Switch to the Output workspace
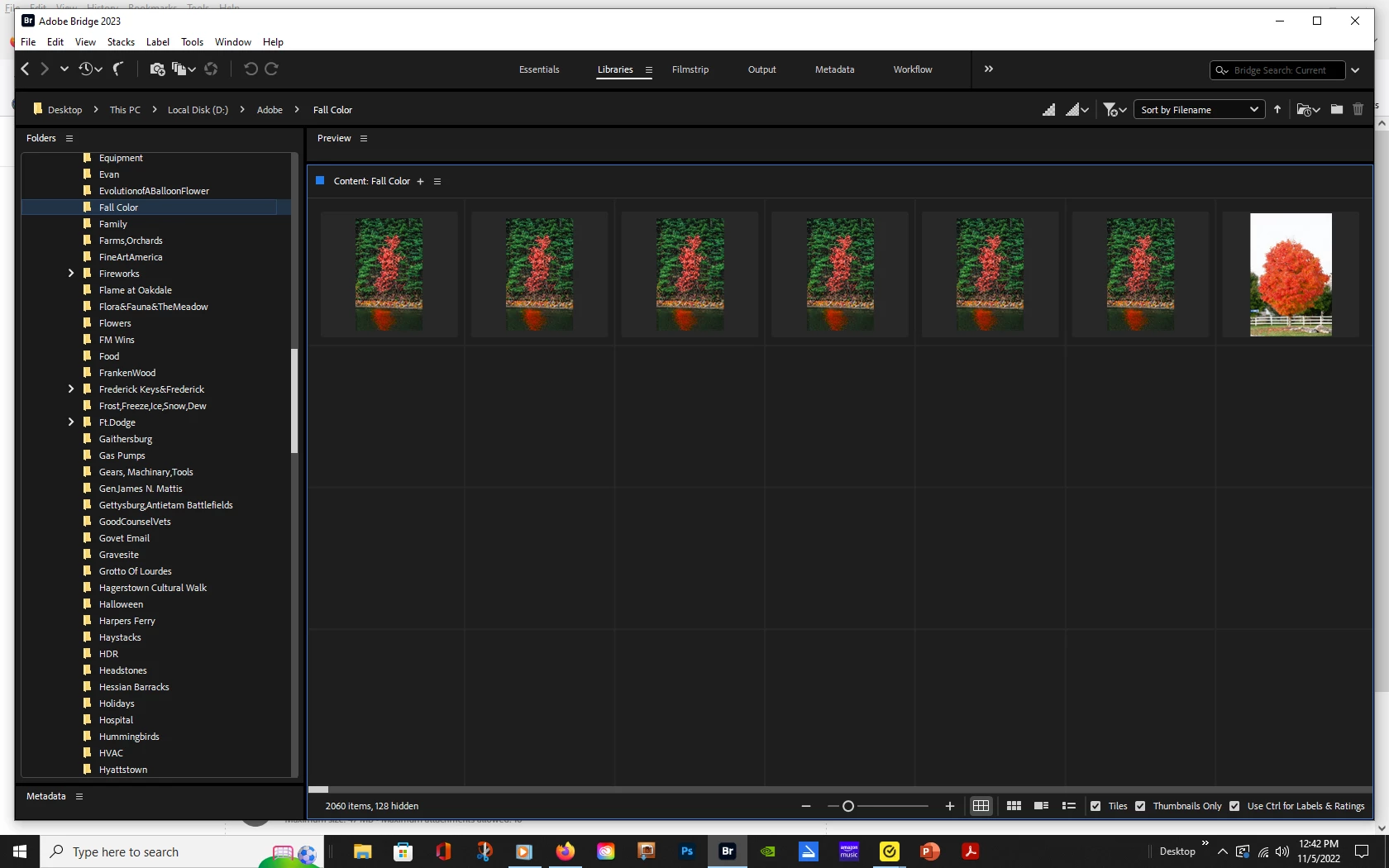Screen dimensions: 1389x868 762,70
